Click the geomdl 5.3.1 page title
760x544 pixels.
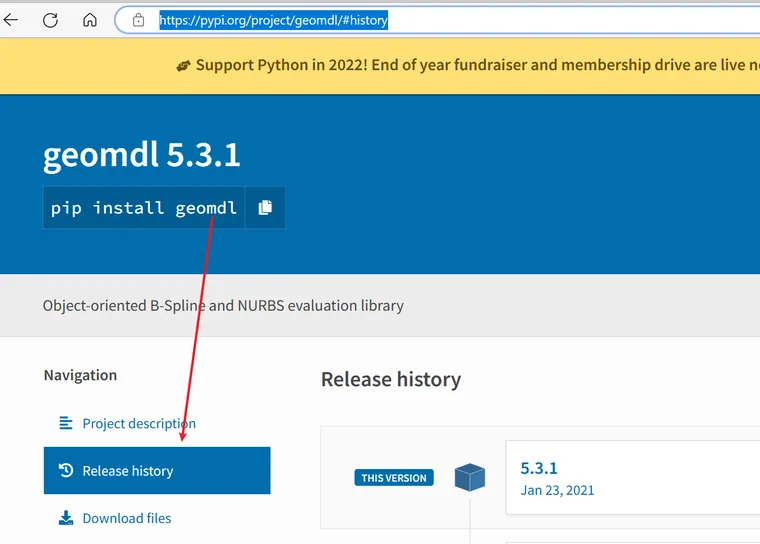tap(142, 155)
